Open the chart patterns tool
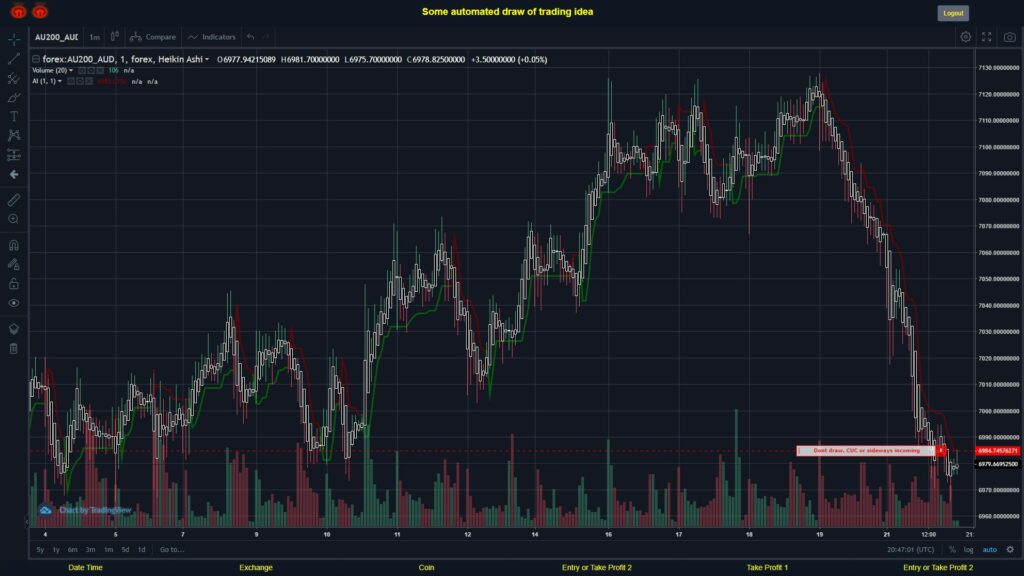The image size is (1024, 576). point(14,135)
